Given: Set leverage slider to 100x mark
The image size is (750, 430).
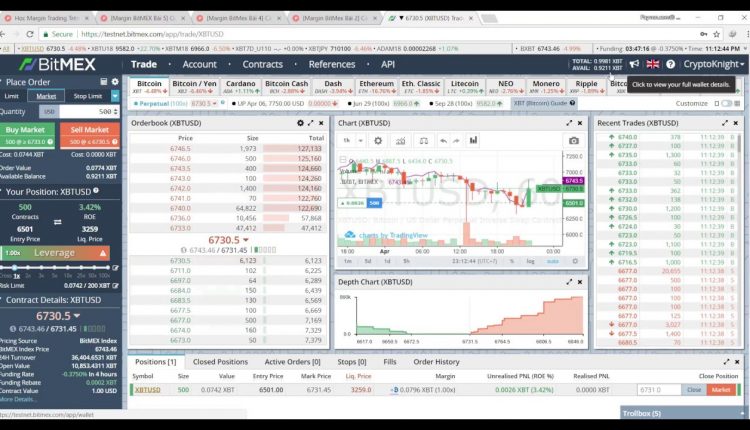Looking at the screenshot, I should 108,267.
